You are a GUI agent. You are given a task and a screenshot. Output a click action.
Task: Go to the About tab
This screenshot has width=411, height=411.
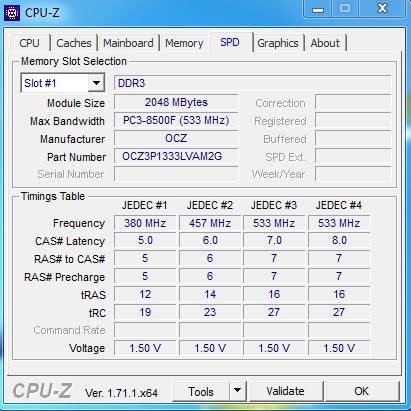click(x=325, y=43)
